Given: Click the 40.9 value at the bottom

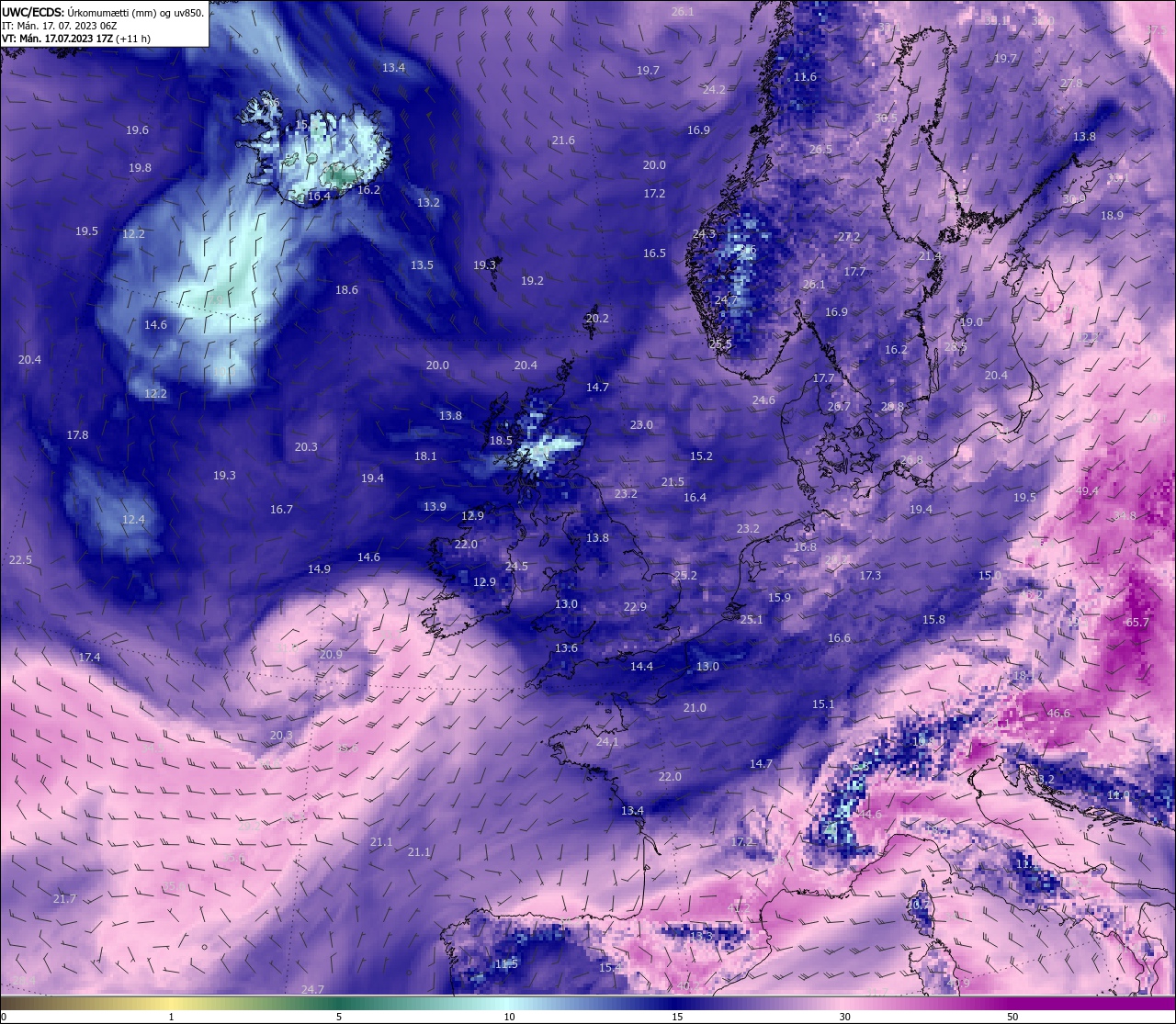Looking at the screenshot, I should [x=958, y=984].
